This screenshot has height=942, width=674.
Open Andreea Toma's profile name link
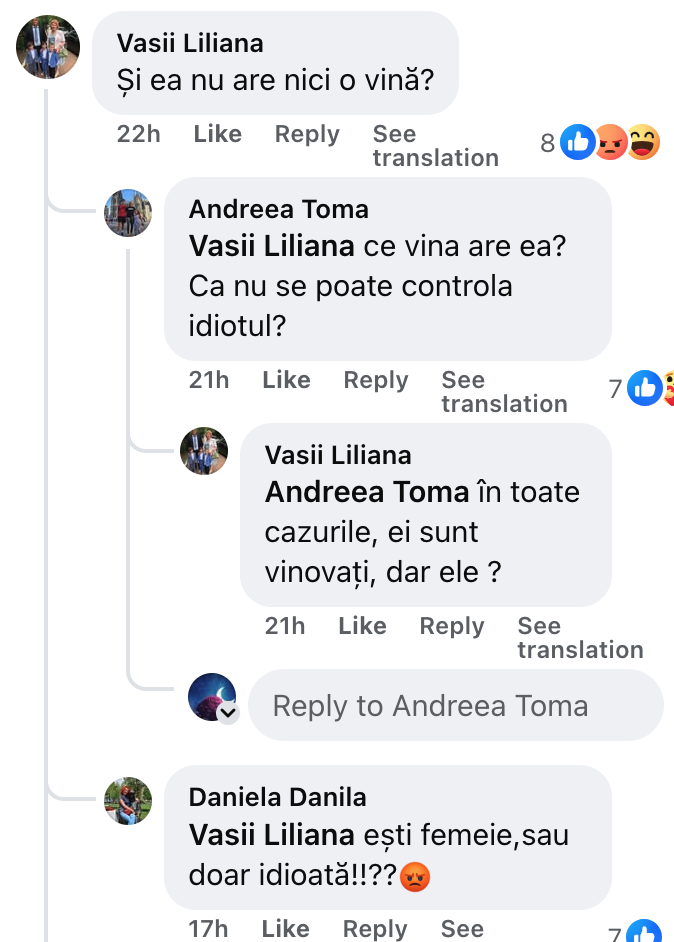278,209
